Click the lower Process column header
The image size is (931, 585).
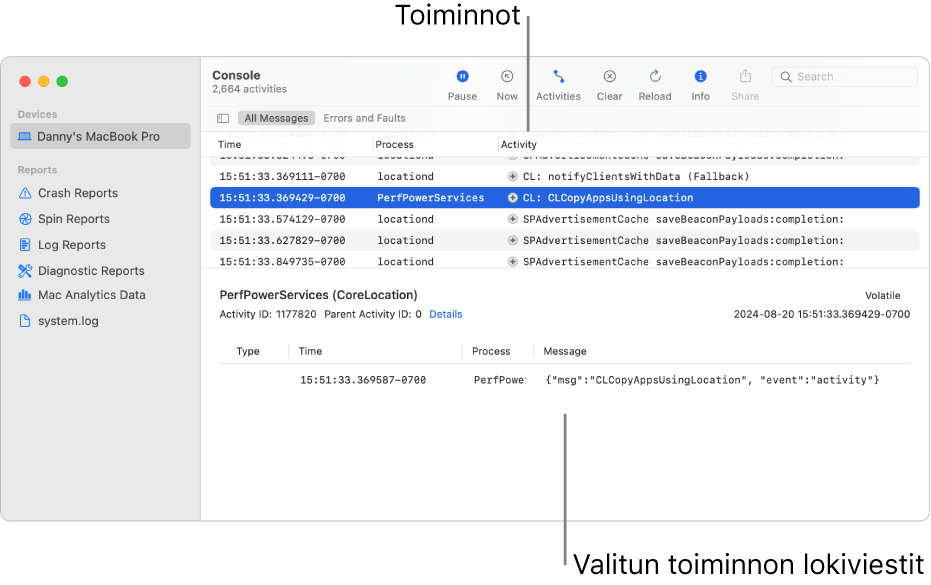point(491,351)
